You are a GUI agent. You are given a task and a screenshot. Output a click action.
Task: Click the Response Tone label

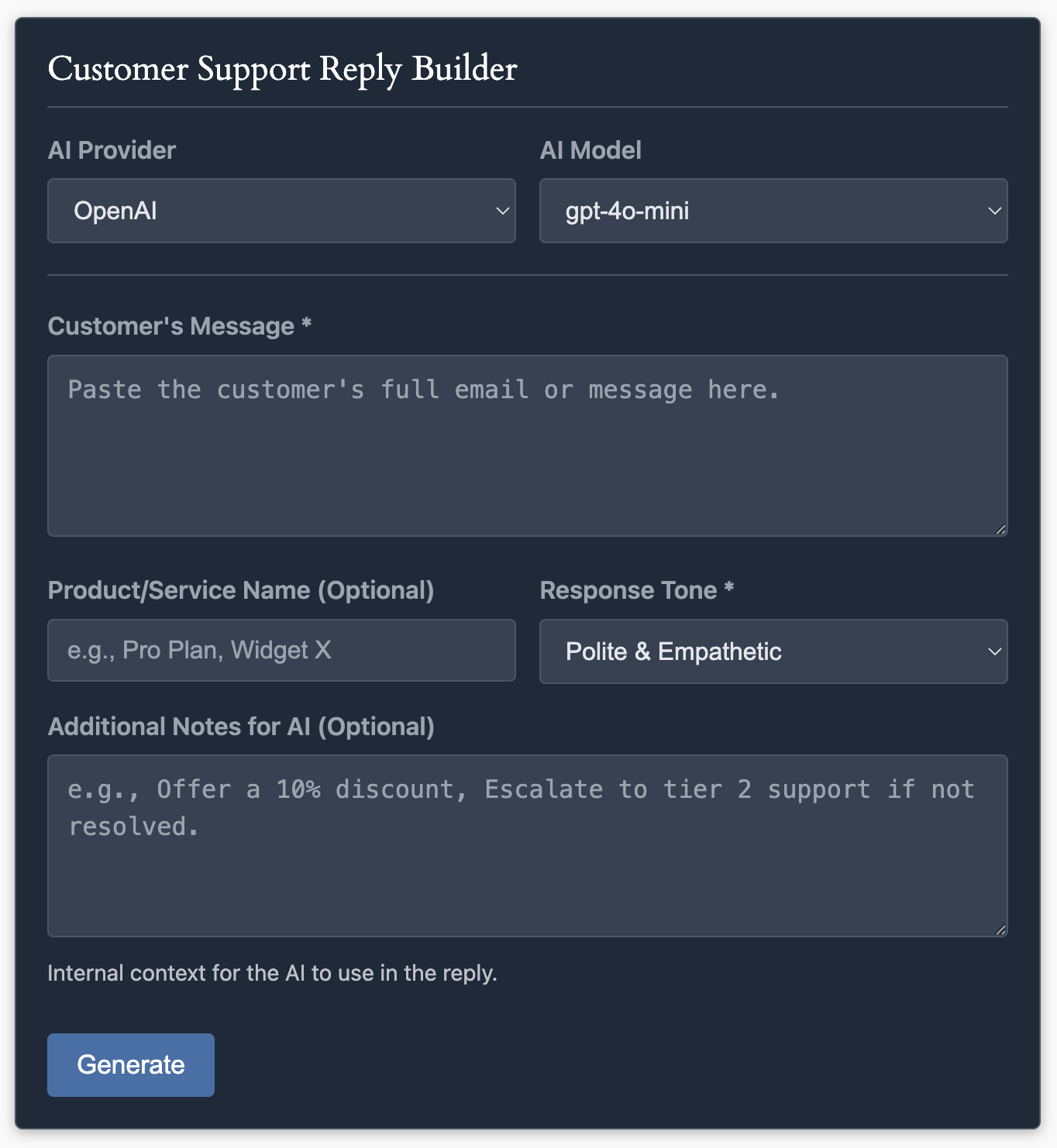(x=636, y=590)
